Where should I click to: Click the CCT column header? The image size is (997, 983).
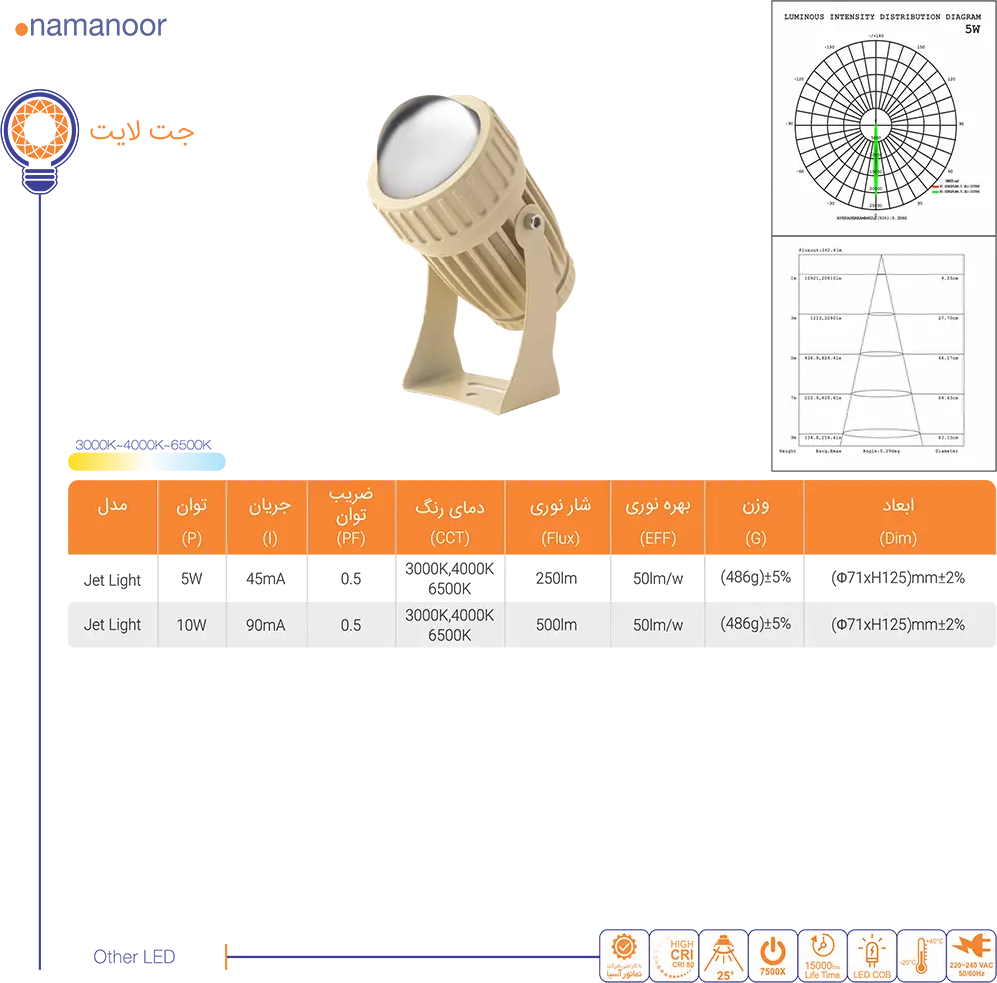tap(450, 518)
